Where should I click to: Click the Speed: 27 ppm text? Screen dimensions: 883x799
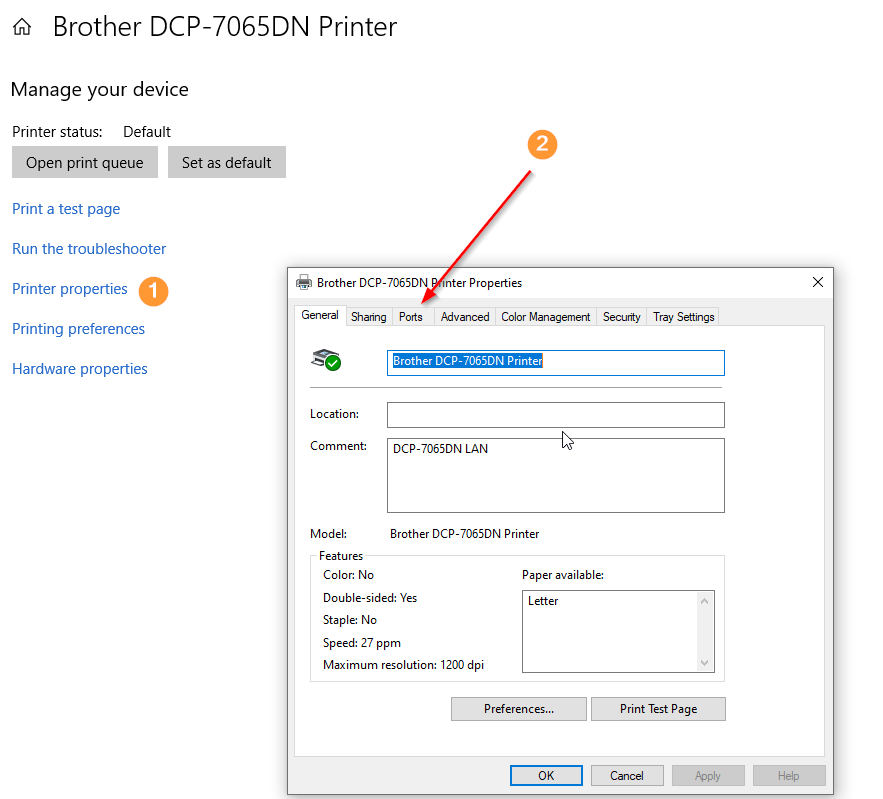click(x=362, y=642)
